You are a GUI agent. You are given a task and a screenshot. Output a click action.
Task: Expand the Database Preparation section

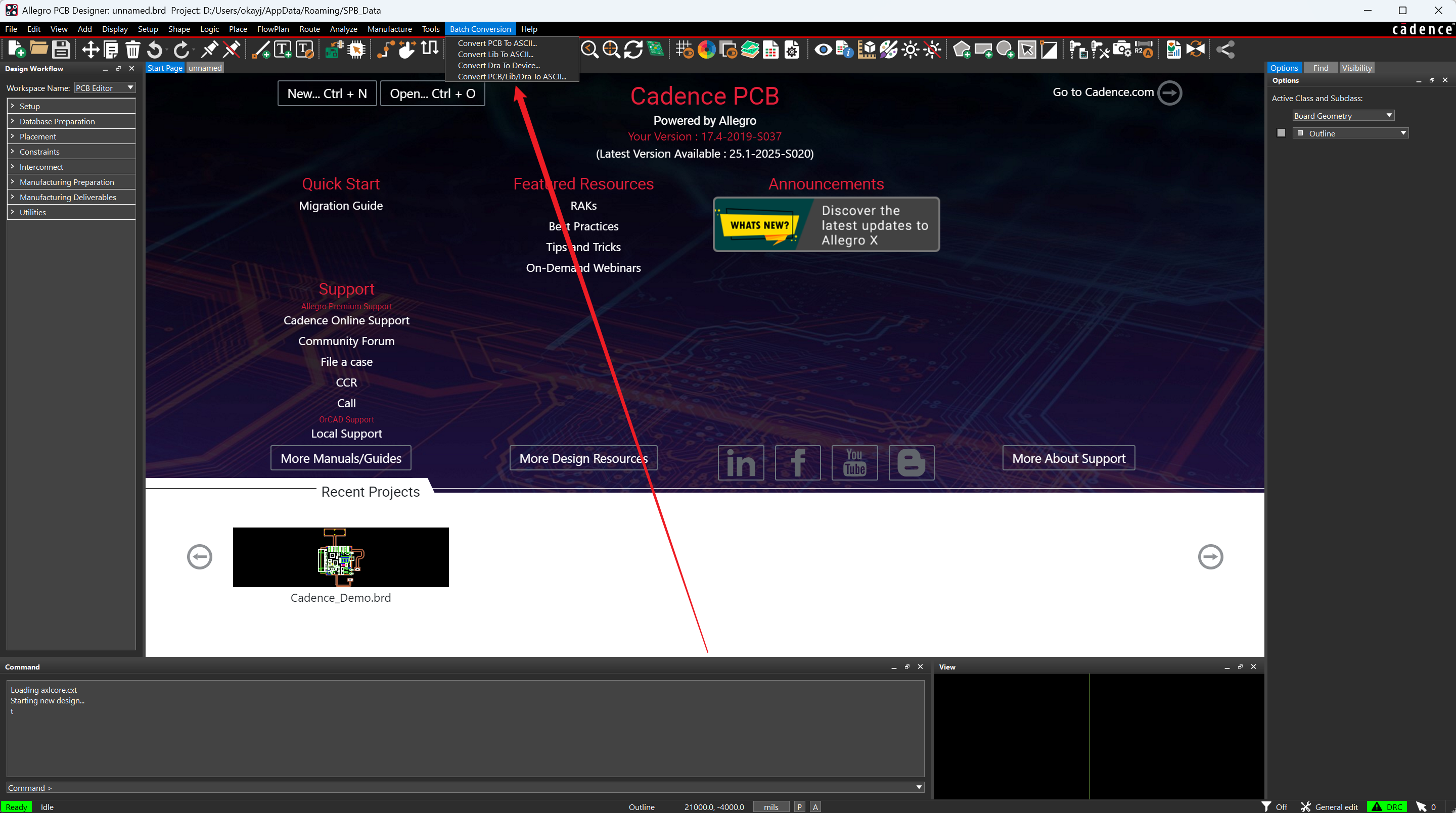(x=71, y=121)
